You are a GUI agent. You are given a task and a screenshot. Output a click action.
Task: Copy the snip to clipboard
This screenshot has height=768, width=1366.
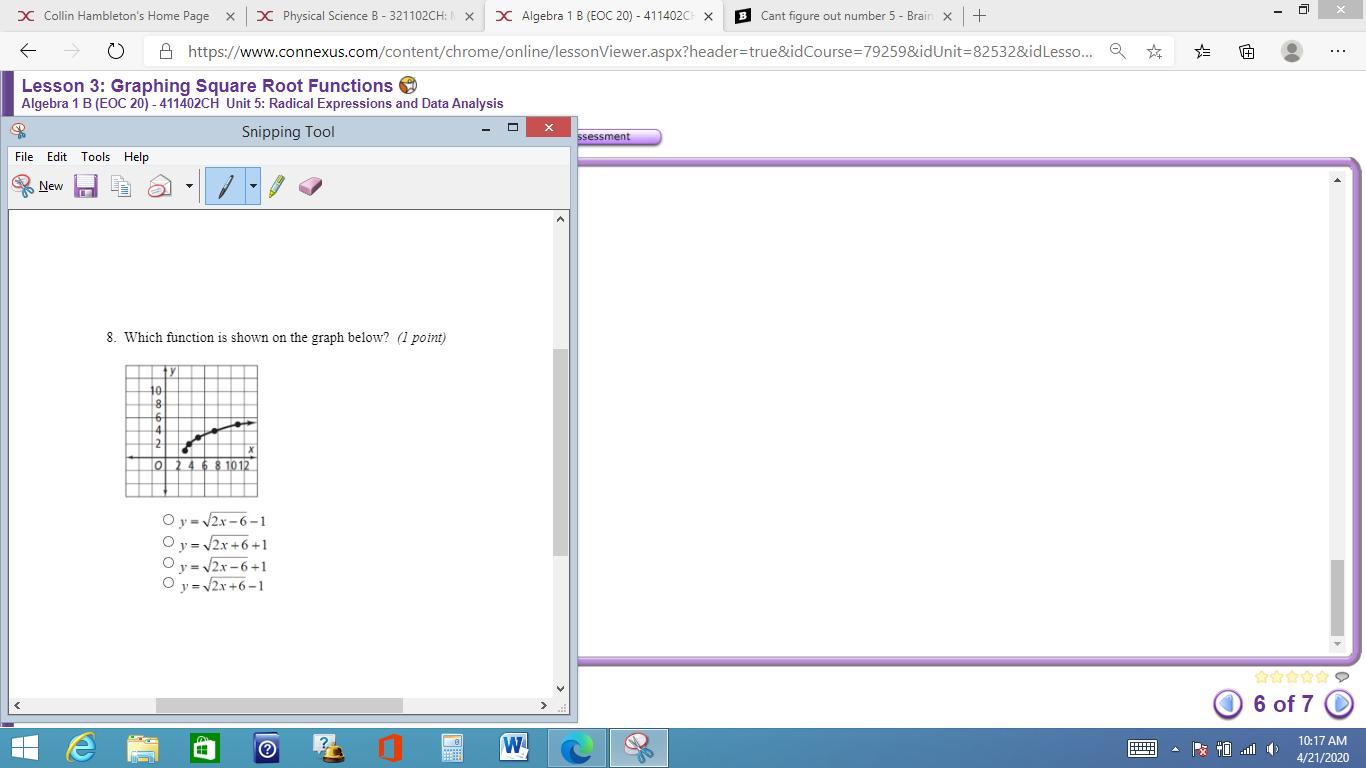click(121, 186)
